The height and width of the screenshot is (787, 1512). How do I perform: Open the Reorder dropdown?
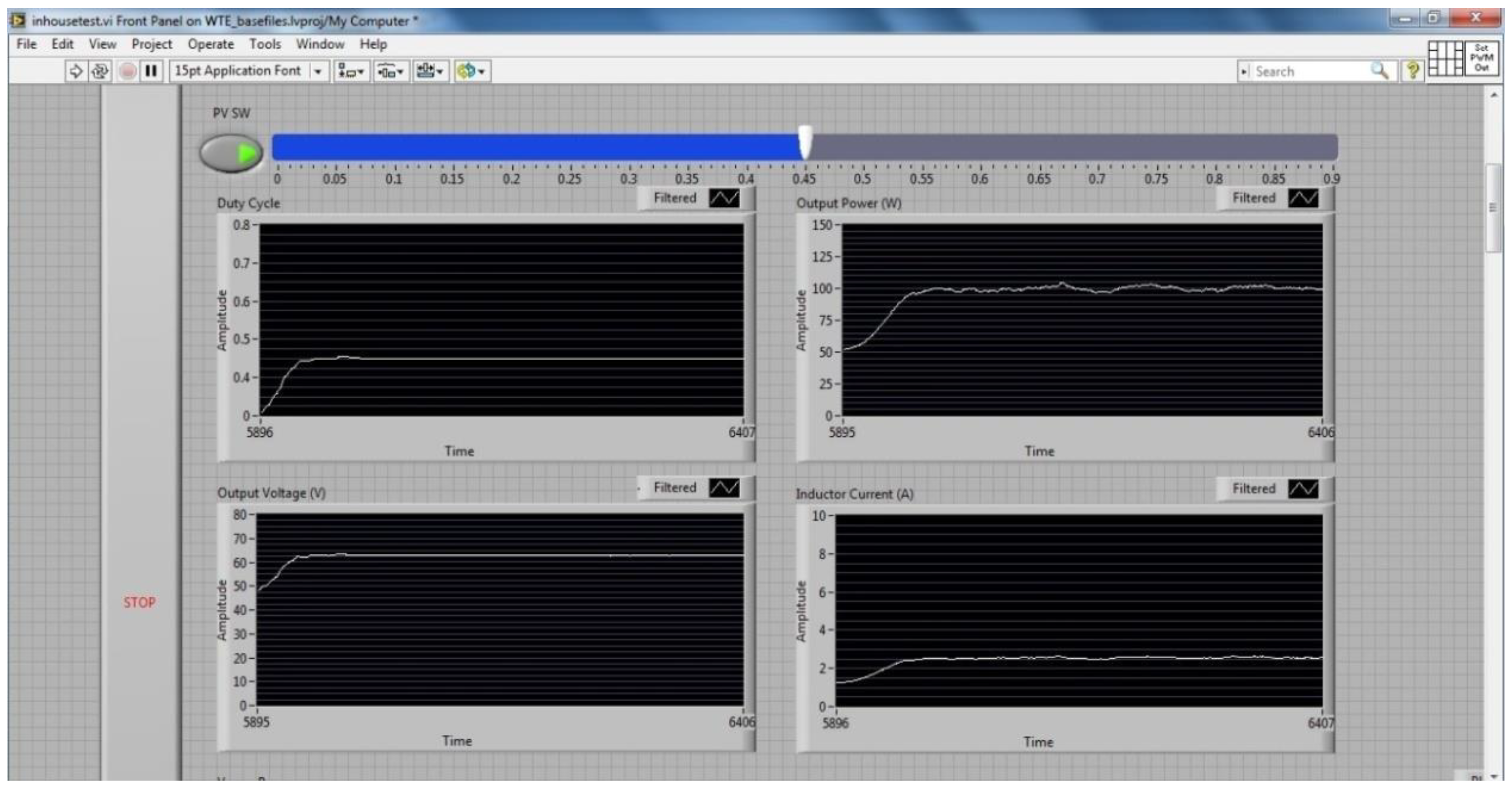click(x=472, y=71)
